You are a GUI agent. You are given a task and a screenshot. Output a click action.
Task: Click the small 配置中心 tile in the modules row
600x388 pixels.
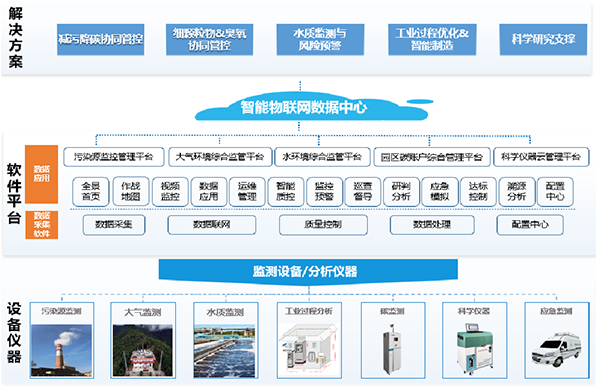point(555,192)
